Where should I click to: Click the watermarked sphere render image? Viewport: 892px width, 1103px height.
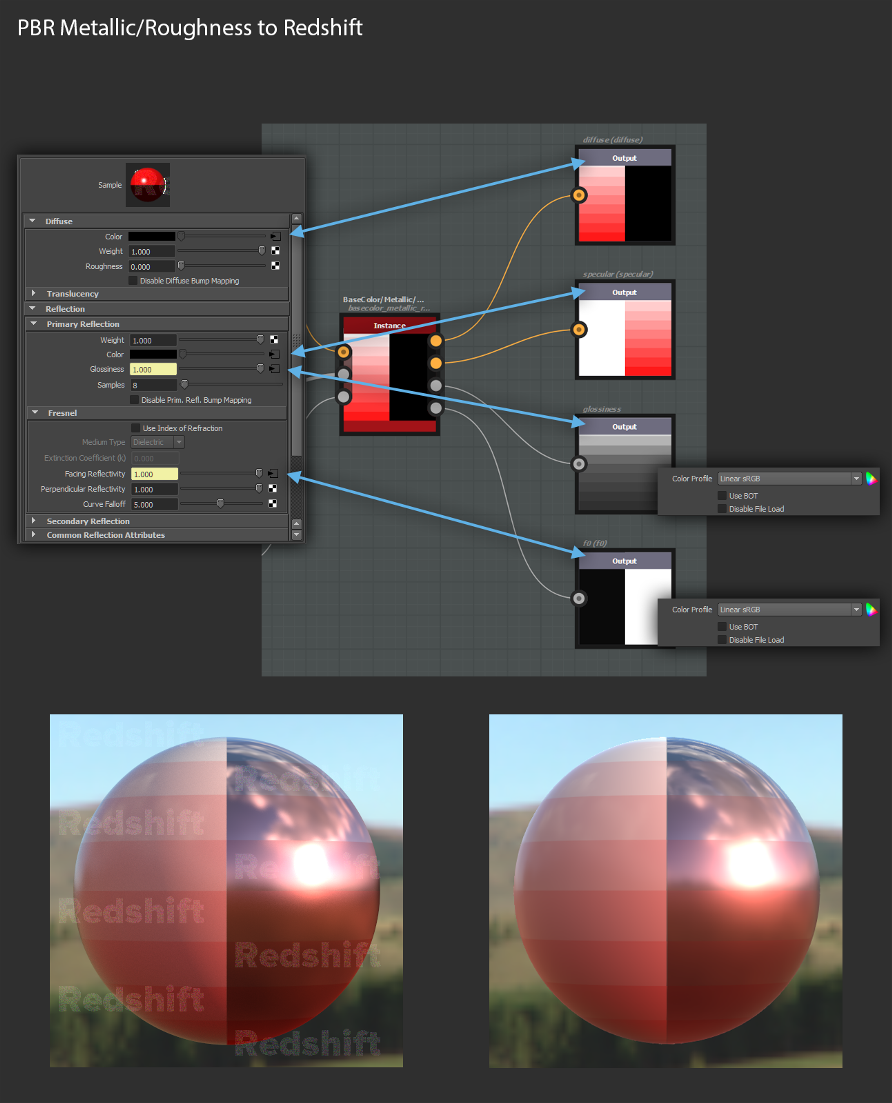click(227, 891)
